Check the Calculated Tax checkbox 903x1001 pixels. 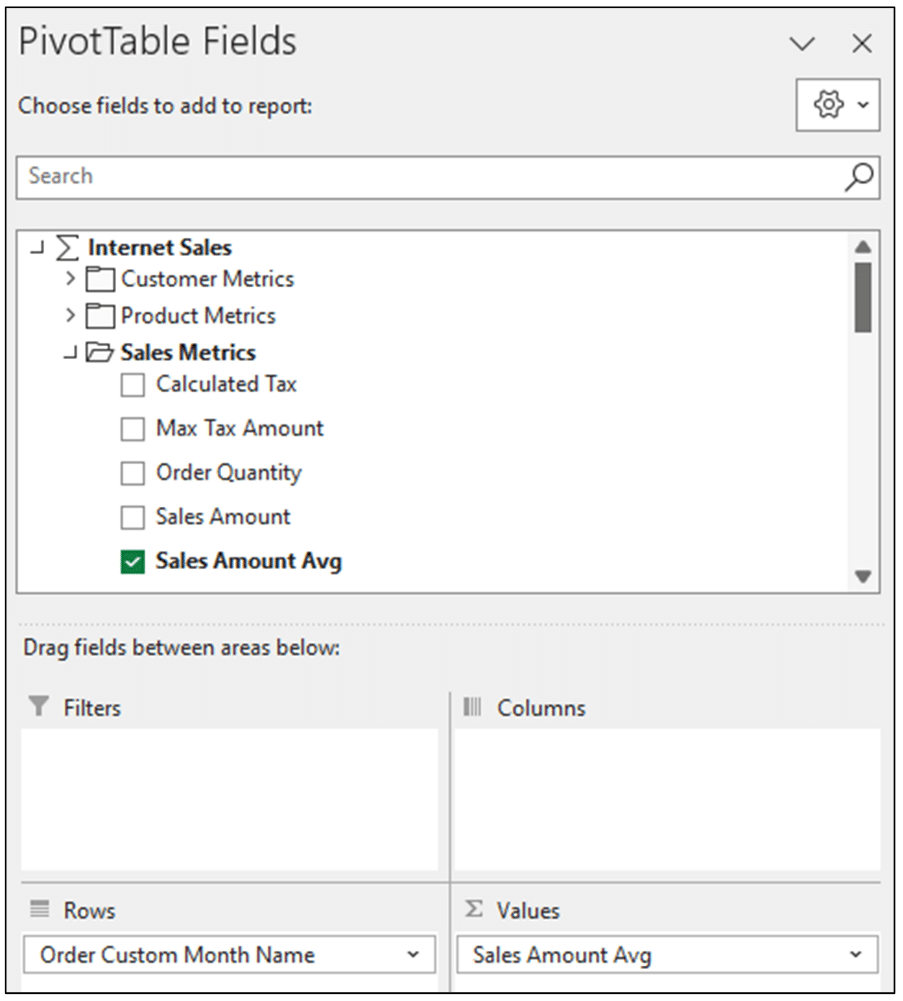point(132,384)
